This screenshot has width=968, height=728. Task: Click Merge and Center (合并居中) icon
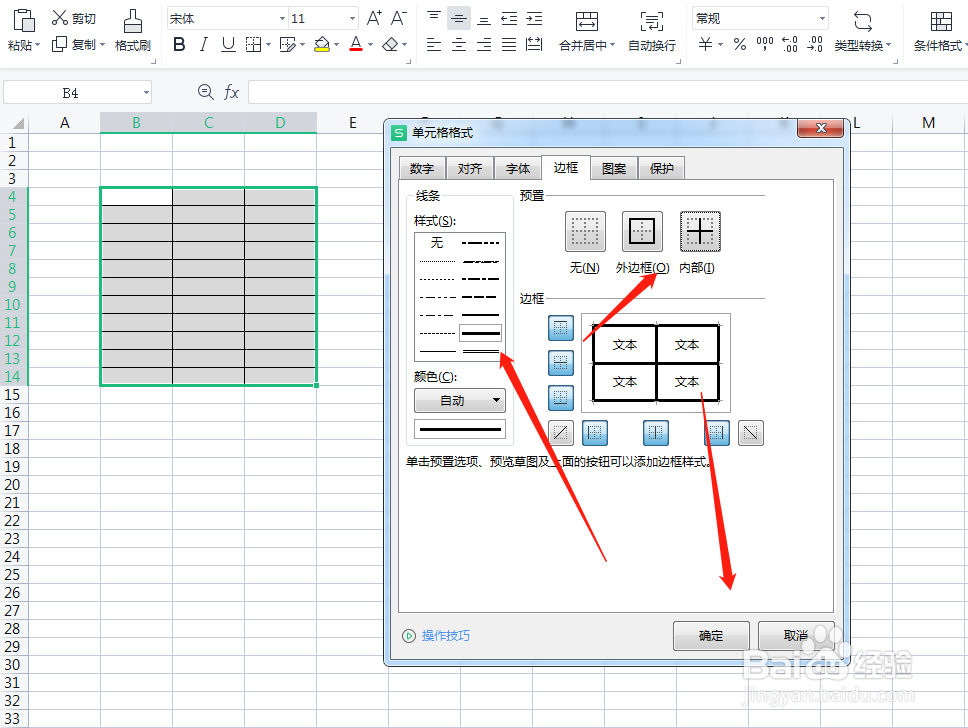pos(586,22)
